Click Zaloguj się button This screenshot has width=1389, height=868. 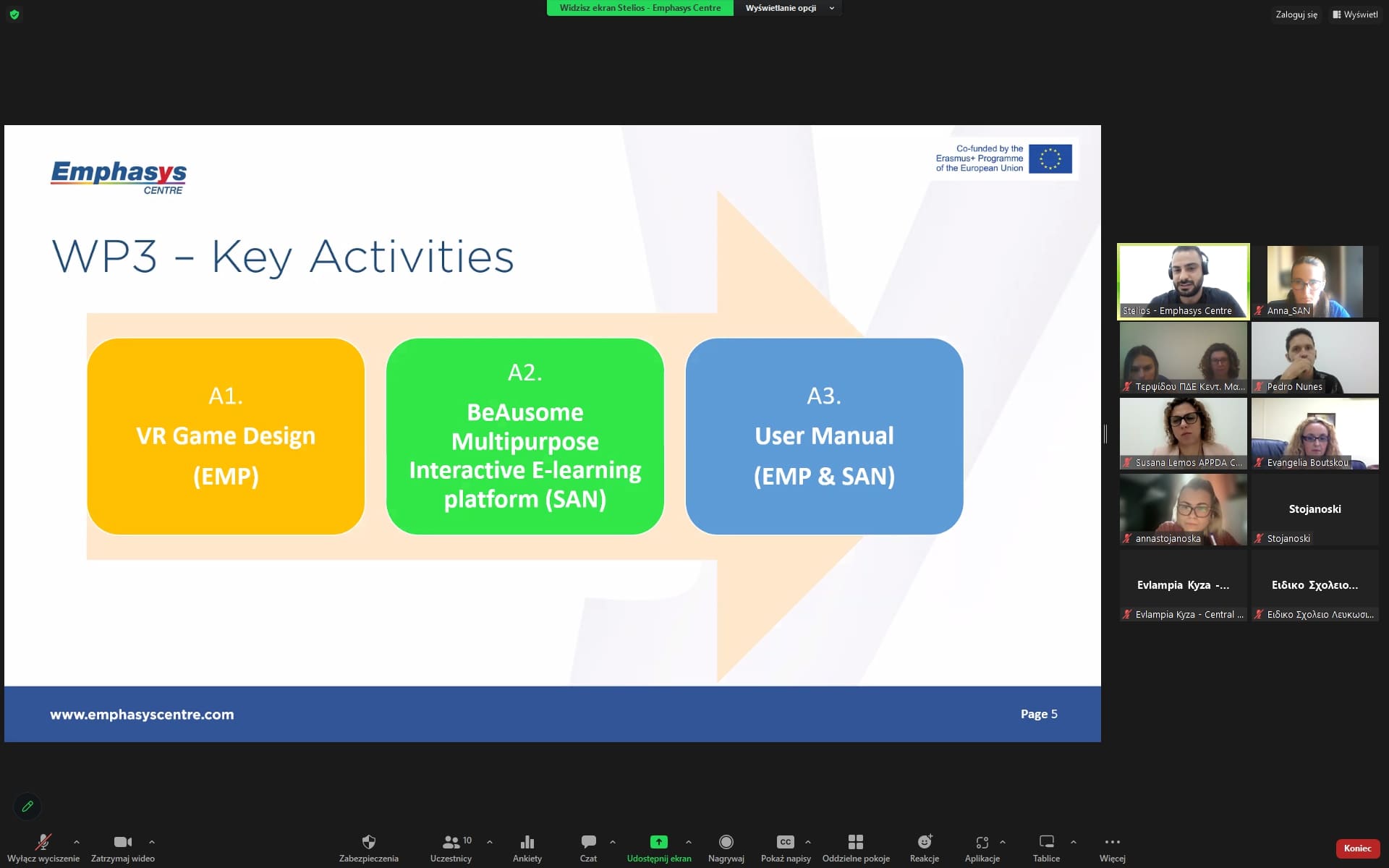pos(1296,14)
